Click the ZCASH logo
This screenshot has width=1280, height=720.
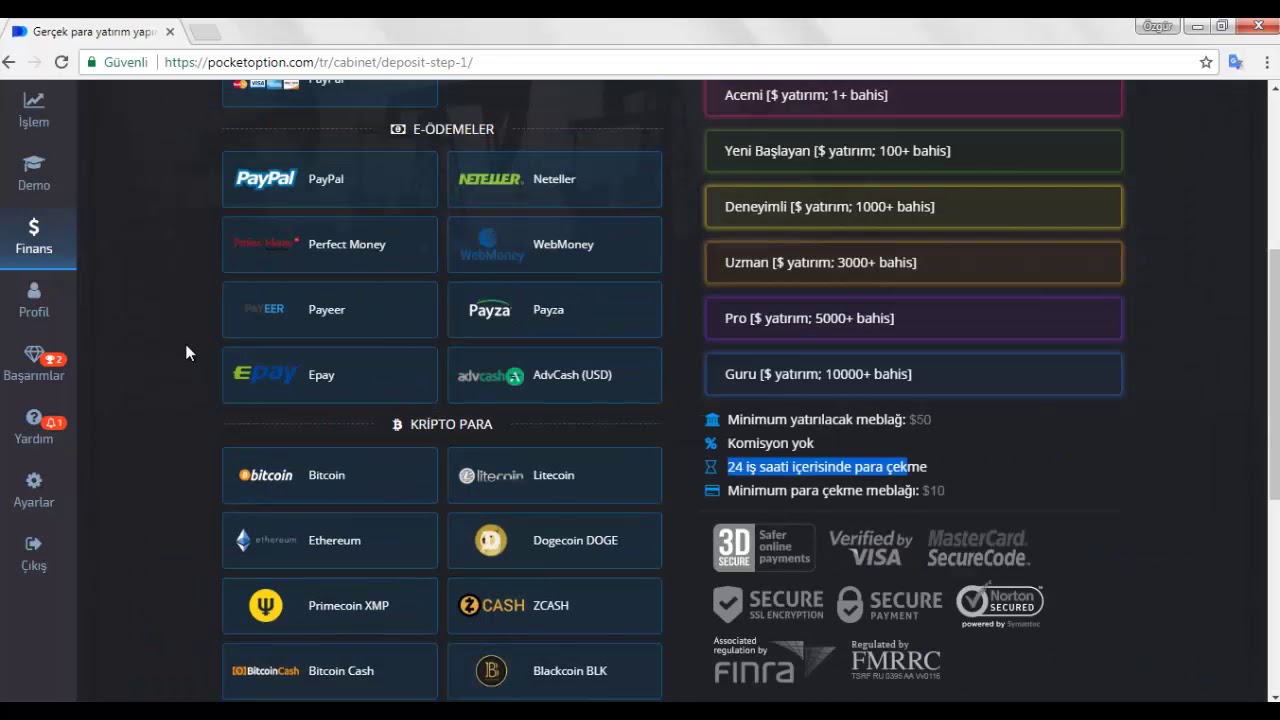click(x=491, y=605)
